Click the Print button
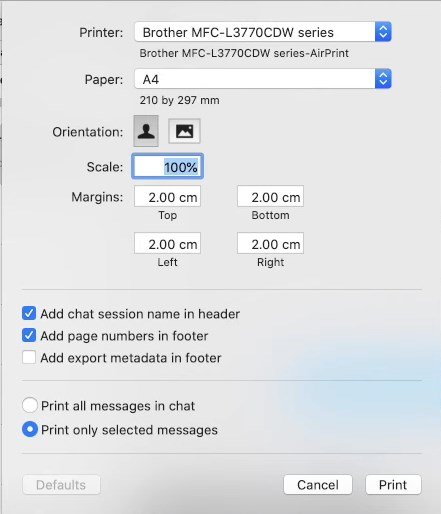The width and height of the screenshot is (441, 514). (x=393, y=485)
